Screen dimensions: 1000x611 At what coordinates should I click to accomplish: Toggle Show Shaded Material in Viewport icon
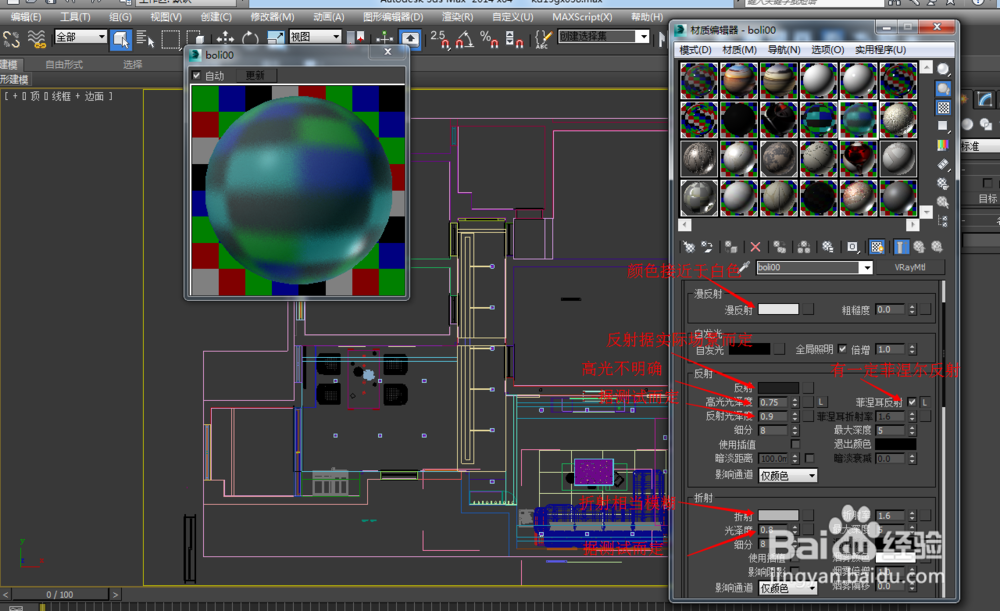(x=877, y=247)
